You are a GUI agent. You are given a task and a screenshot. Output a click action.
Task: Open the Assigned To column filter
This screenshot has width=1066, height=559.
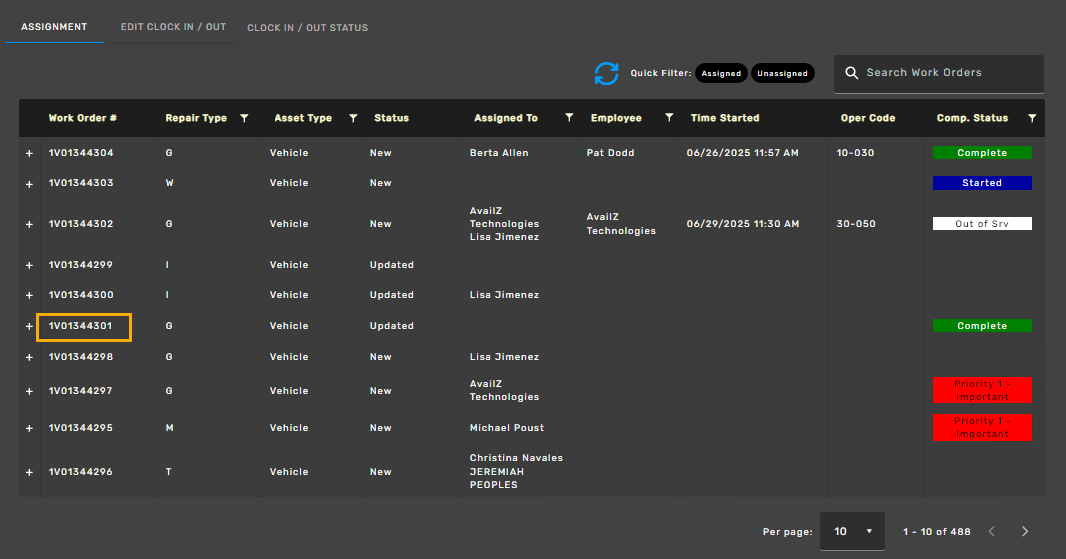[x=569, y=118]
